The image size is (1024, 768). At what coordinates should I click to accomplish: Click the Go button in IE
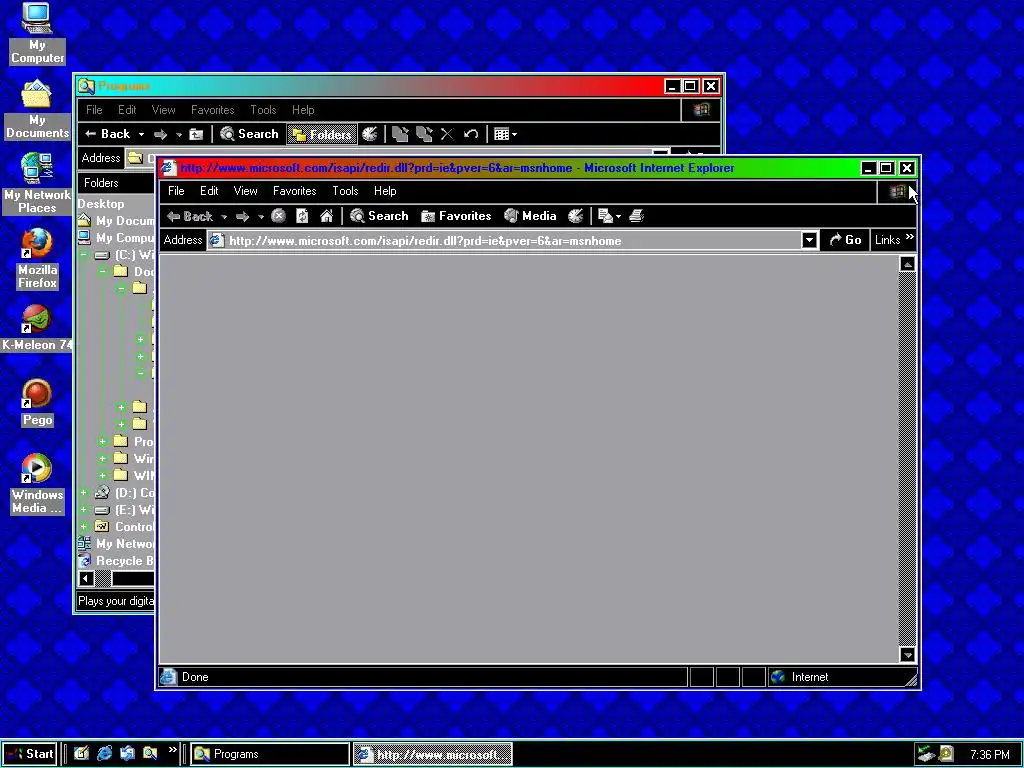pyautogui.click(x=845, y=240)
